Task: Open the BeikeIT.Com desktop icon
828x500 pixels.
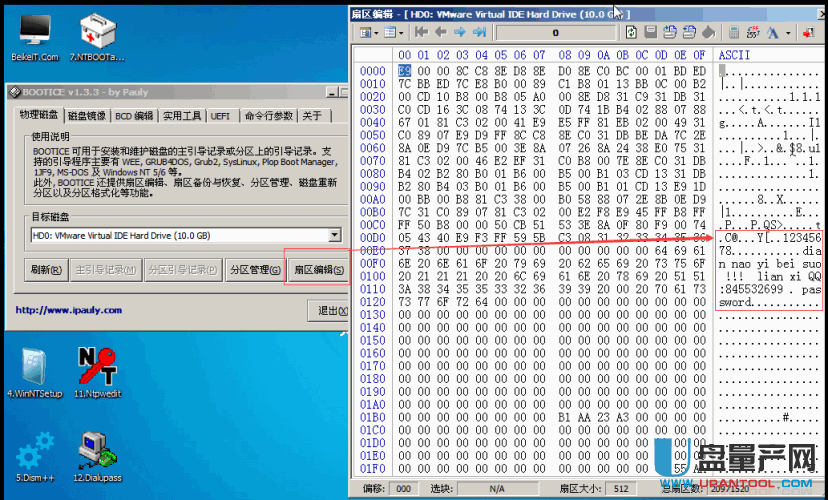Action: [x=35, y=37]
